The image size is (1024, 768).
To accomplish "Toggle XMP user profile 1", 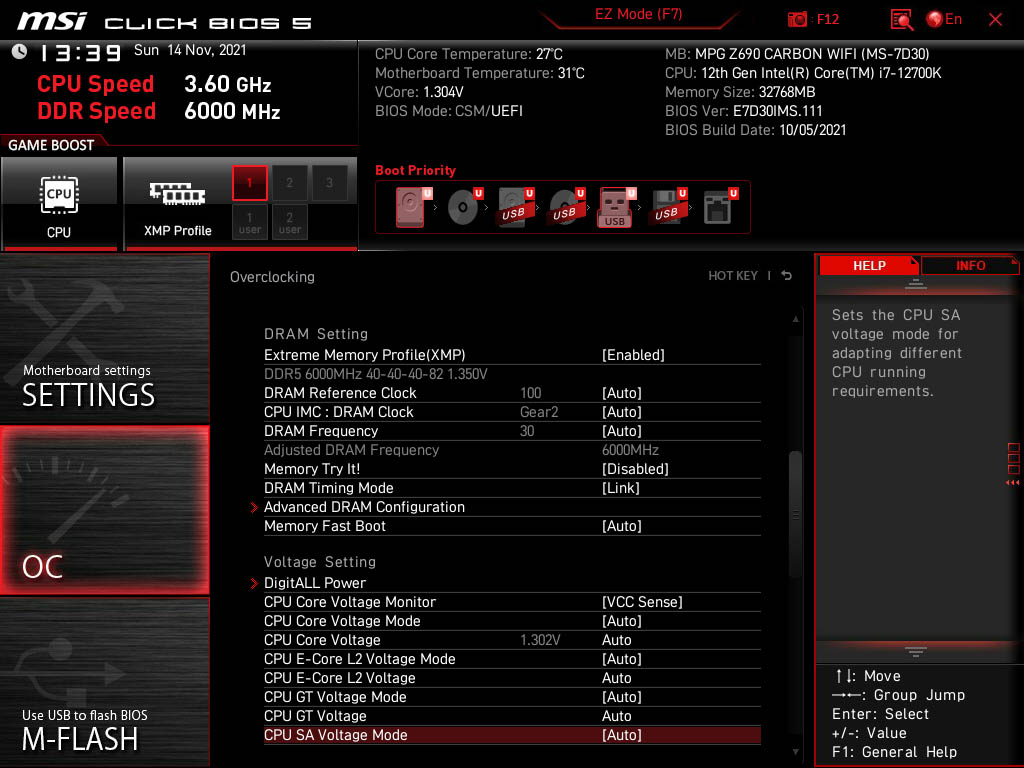I will coord(250,222).
